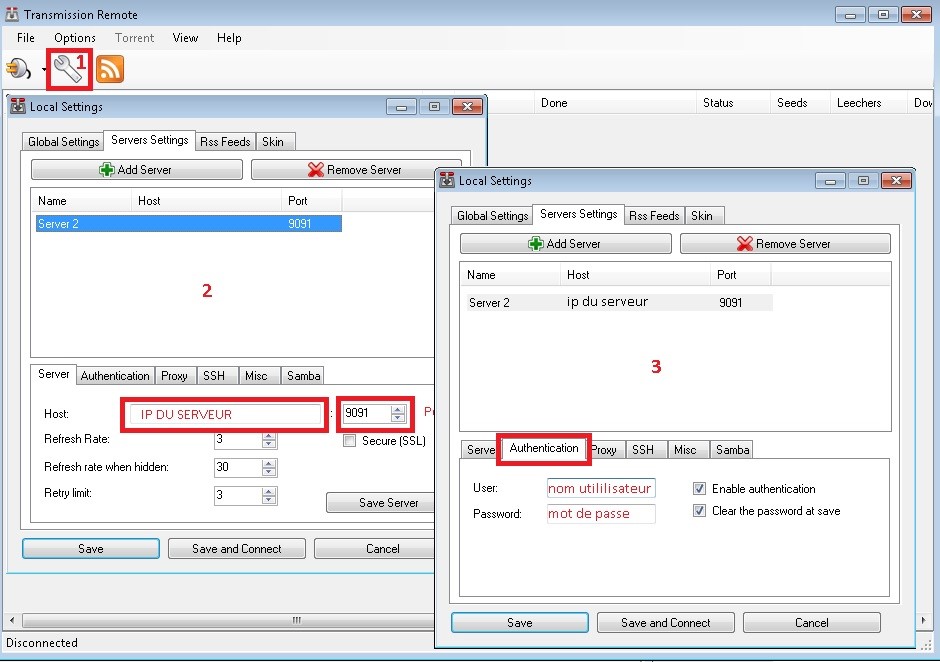Increase the port number with up spinner
The image size is (940, 662).
[x=398, y=408]
